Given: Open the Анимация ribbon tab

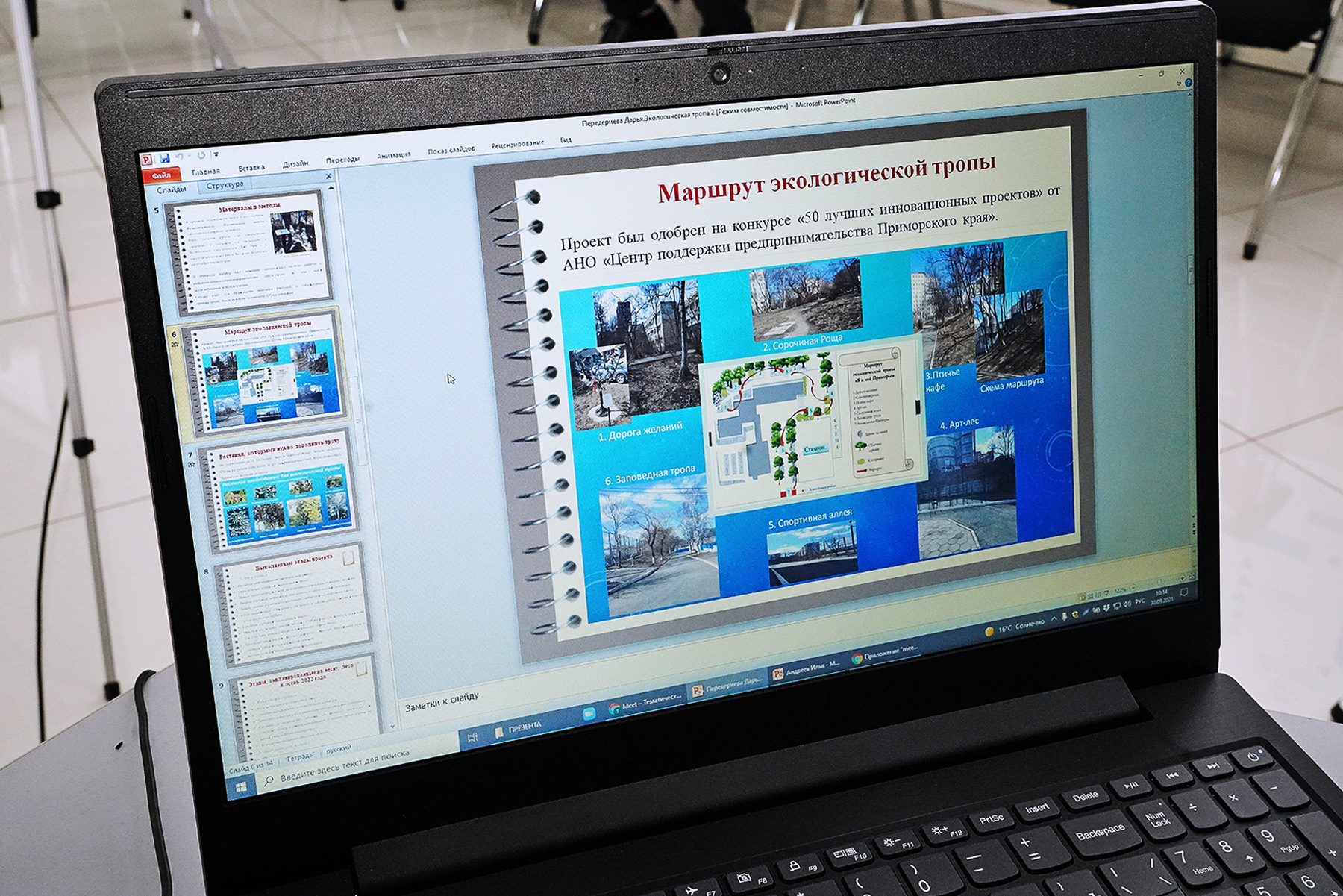Looking at the screenshot, I should (394, 155).
